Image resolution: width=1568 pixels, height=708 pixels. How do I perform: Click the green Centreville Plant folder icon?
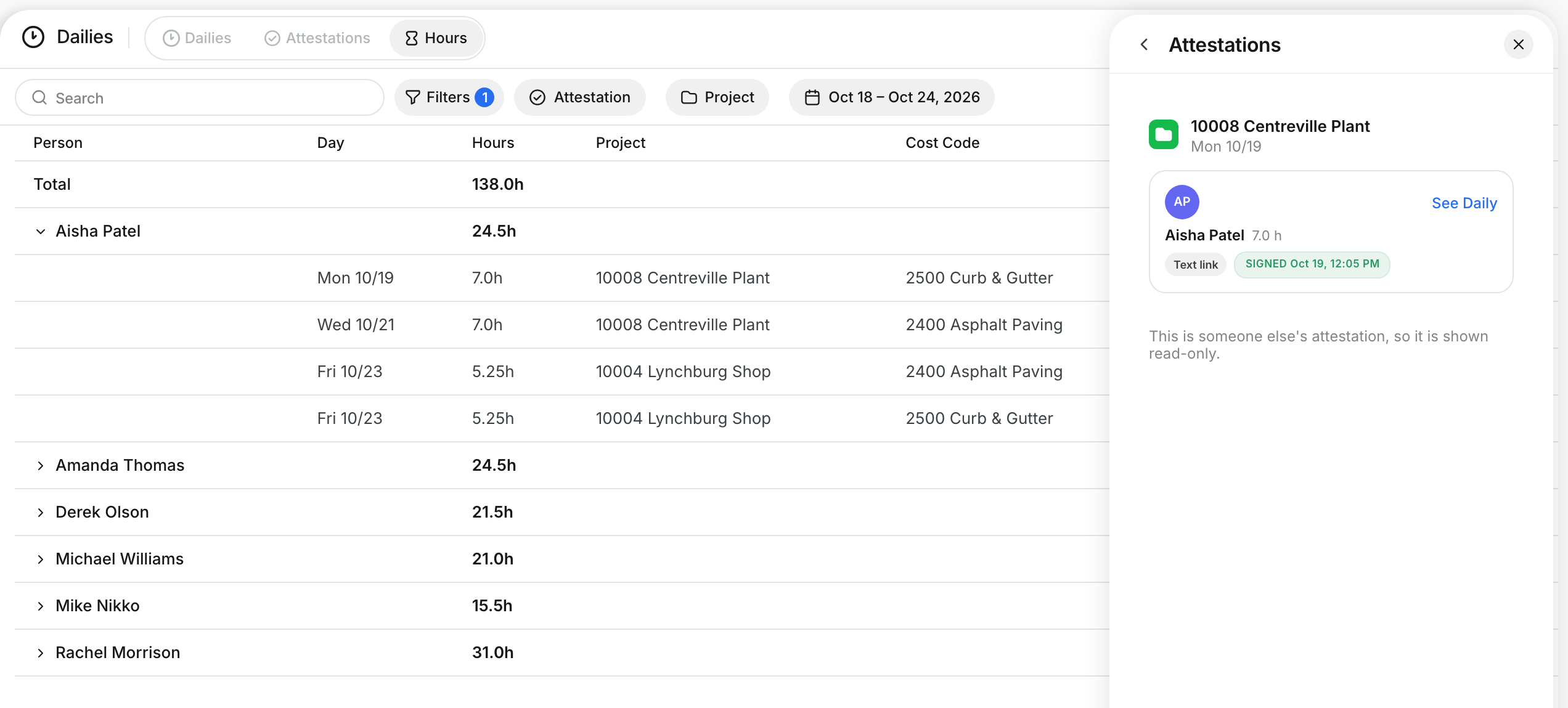point(1164,134)
